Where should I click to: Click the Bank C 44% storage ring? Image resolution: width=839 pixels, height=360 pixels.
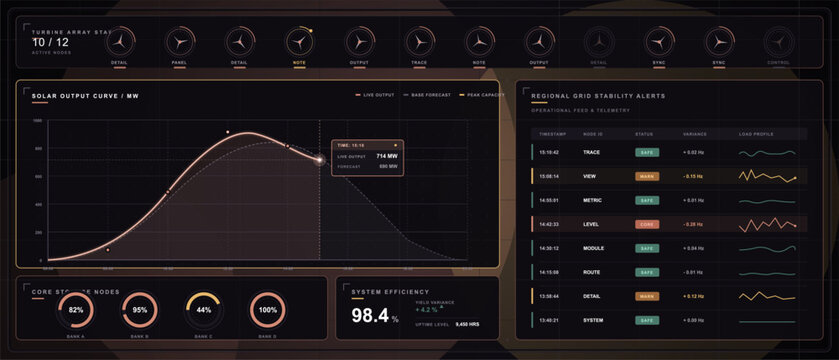point(203,310)
